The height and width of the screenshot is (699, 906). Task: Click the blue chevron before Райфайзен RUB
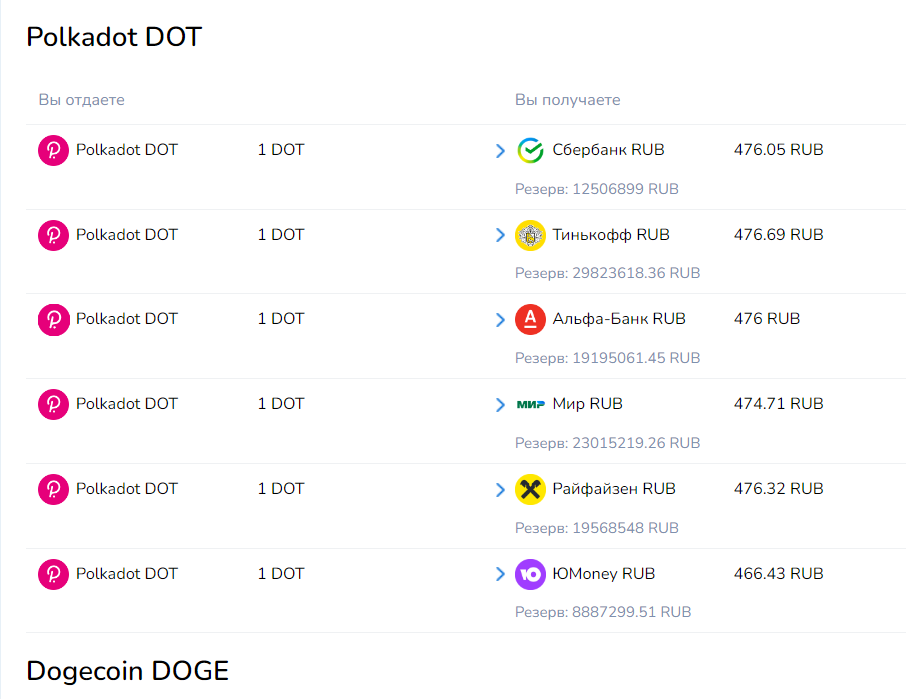coord(500,489)
